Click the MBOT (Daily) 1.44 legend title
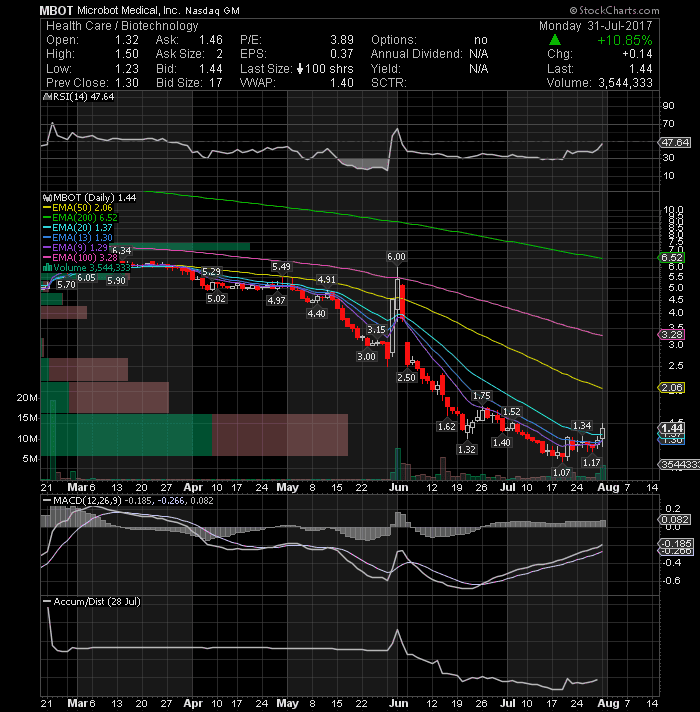 click(x=94, y=198)
